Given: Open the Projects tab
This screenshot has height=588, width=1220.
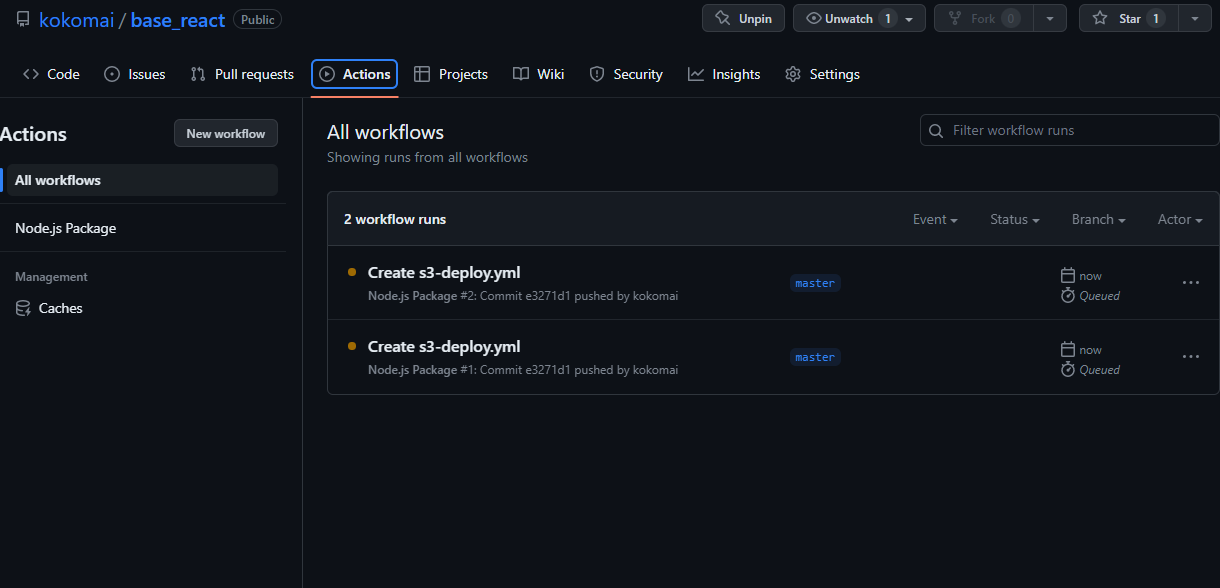Looking at the screenshot, I should (451, 74).
